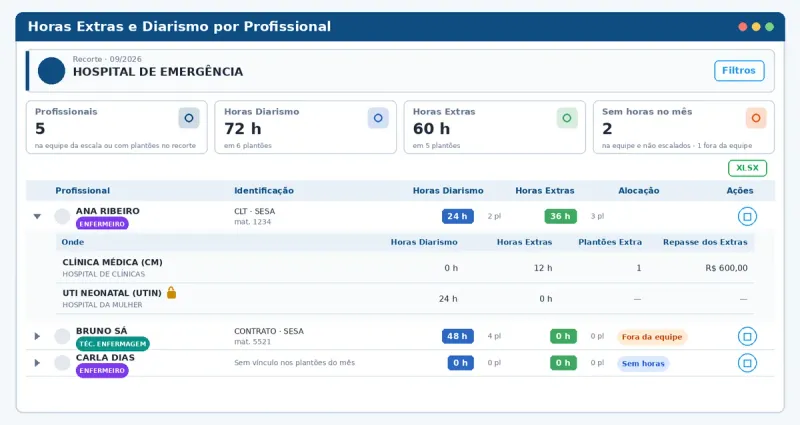Click the Plantões Extra sub-header
The height and width of the screenshot is (425, 800).
610,242
